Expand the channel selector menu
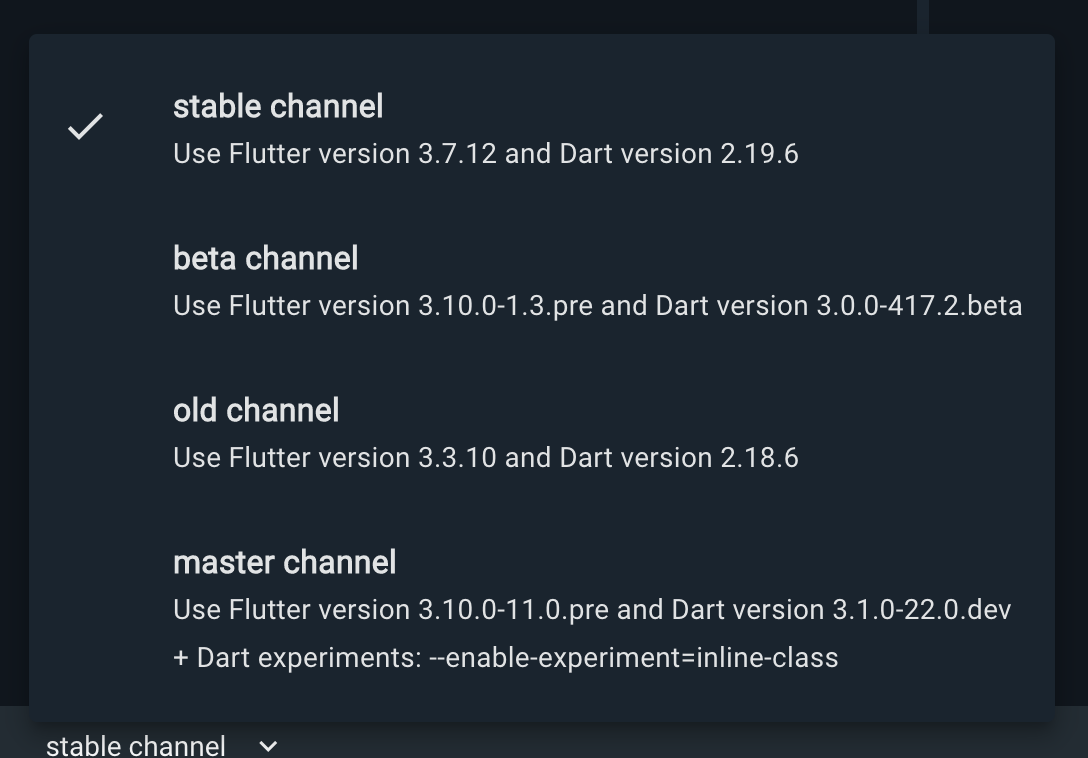Viewport: 1088px width, 758px height. coord(160,746)
